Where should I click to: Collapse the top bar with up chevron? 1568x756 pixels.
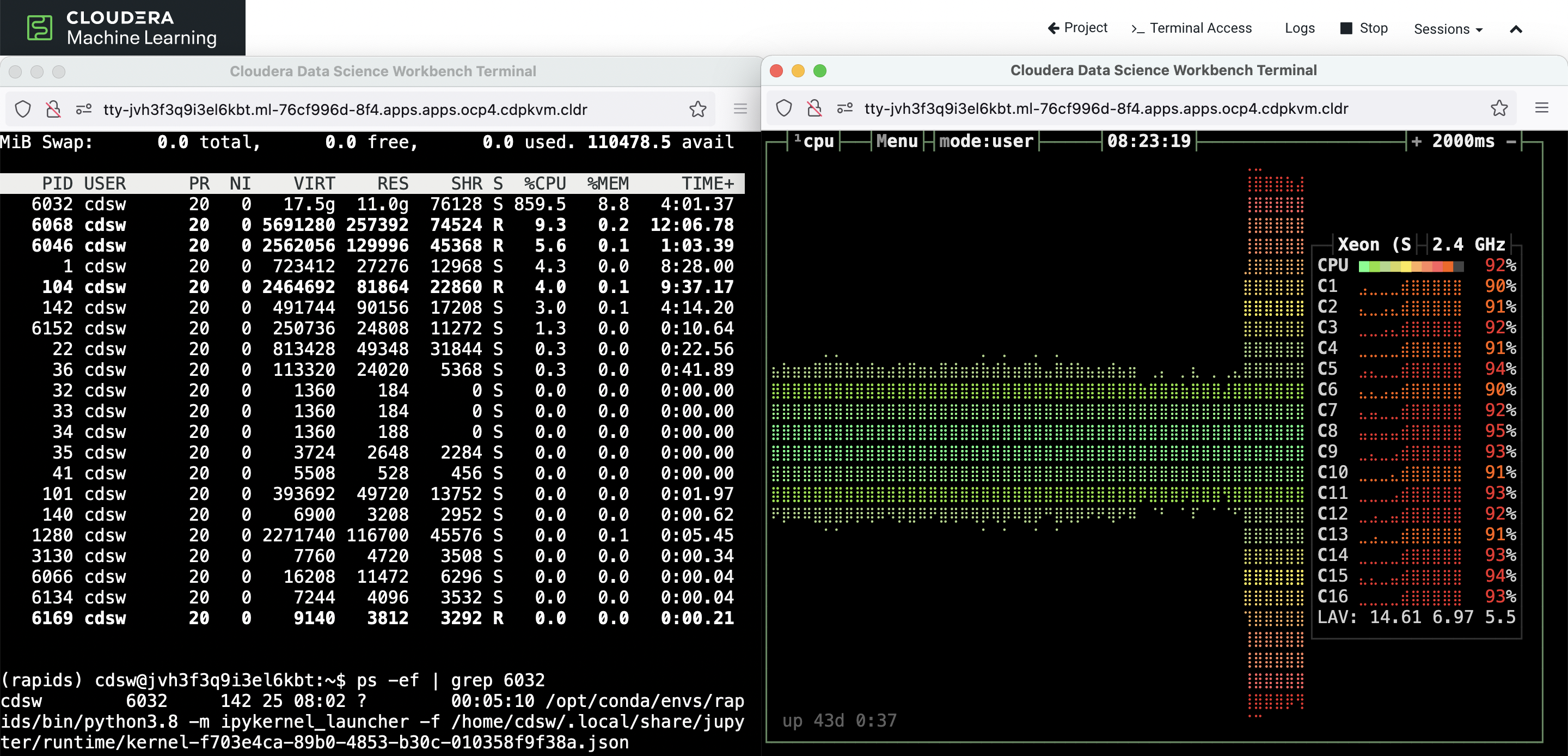click(1516, 29)
